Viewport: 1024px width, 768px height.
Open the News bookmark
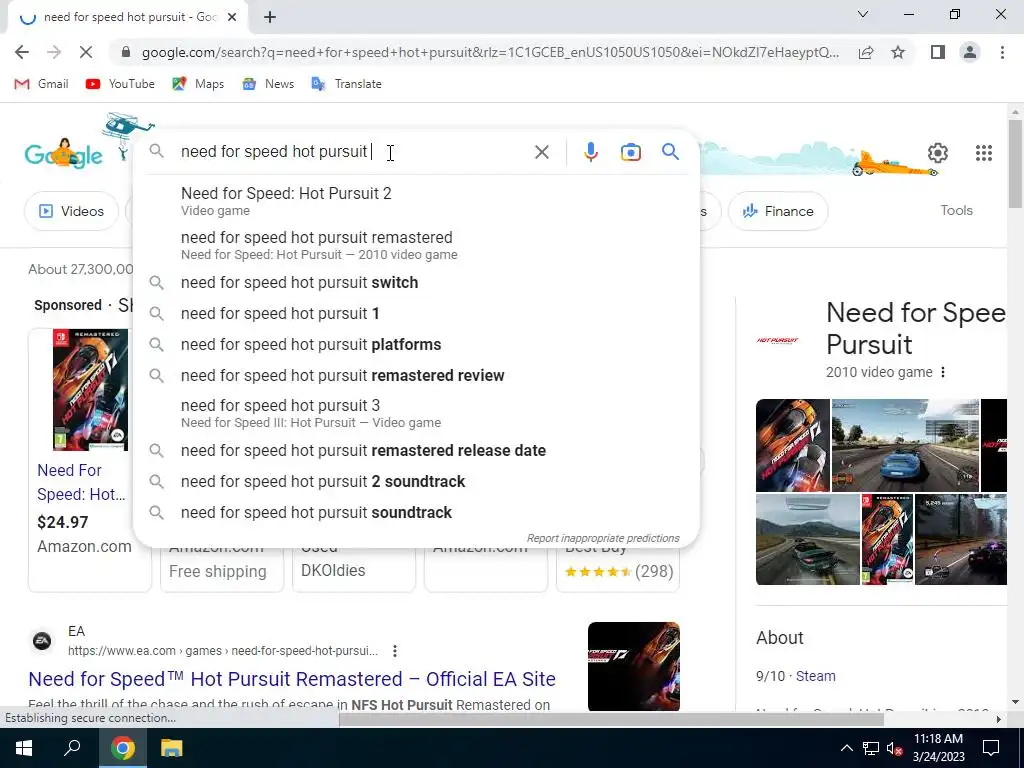coord(268,84)
